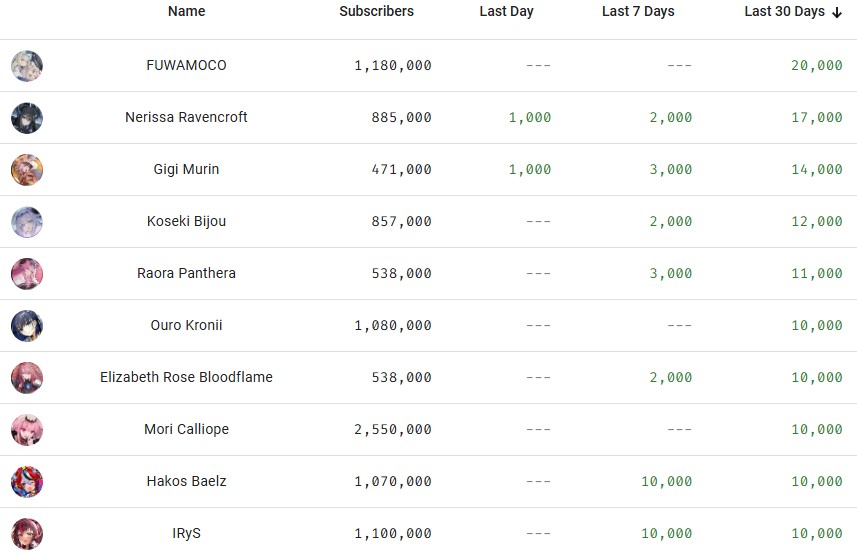Click IRyS's avatar thumbnail
The image size is (857, 556).
point(27,534)
